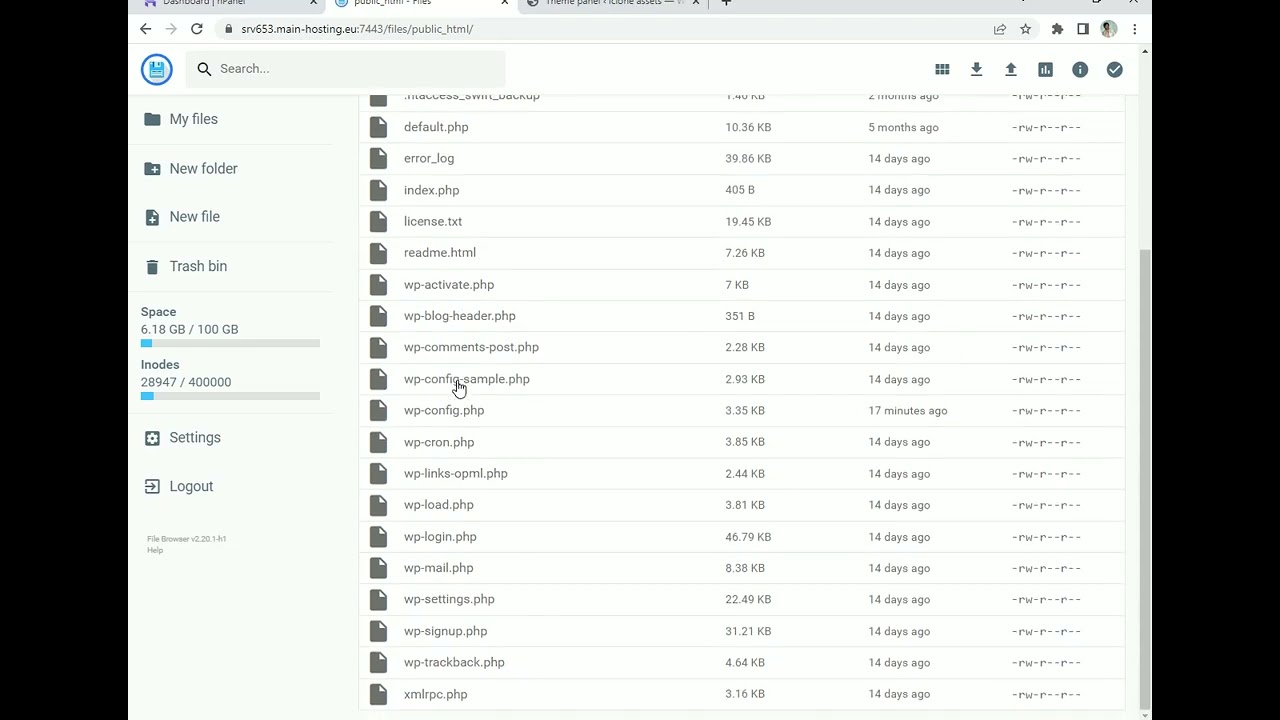1280x720 pixels.
Task: Click the file icon beside wp-cron.php
Action: (x=378, y=442)
